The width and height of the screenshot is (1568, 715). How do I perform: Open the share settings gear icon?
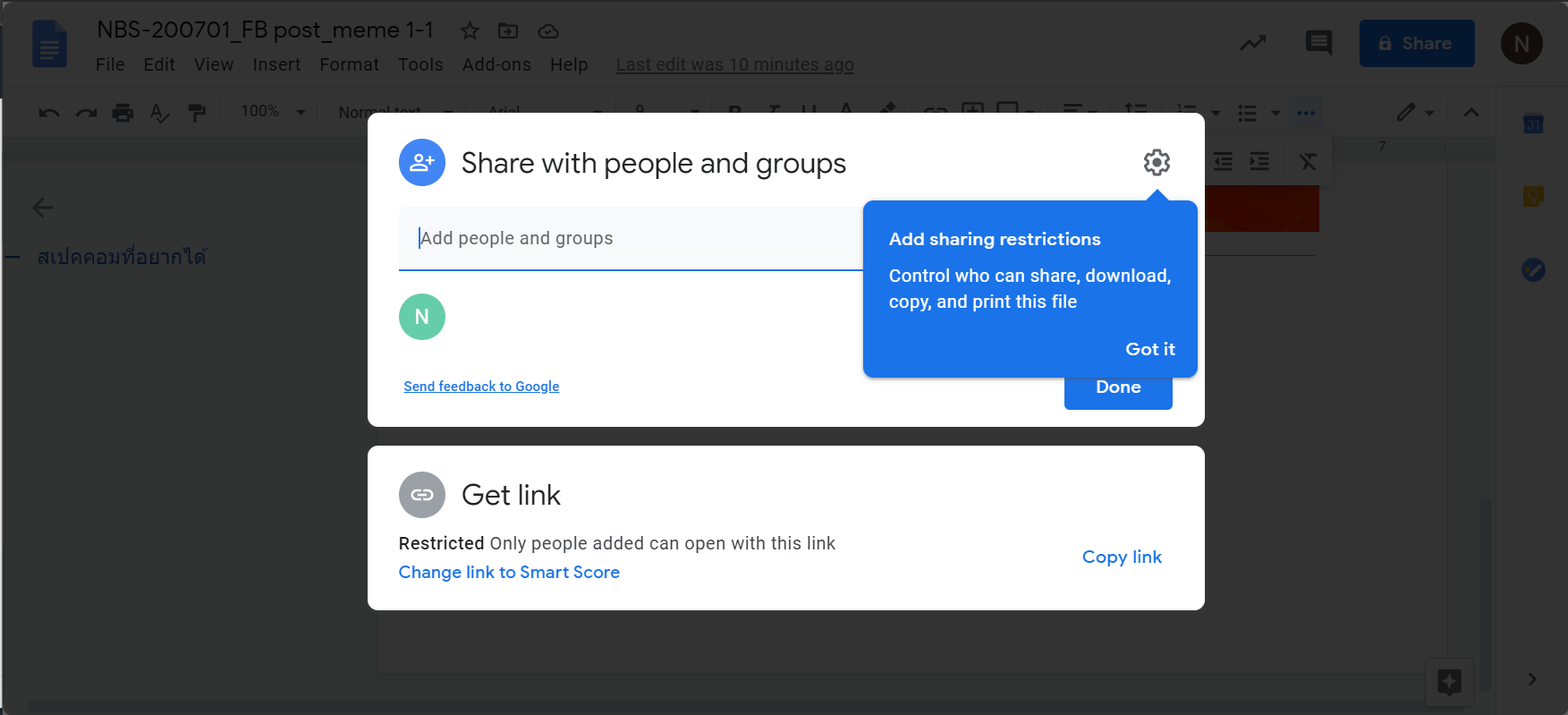point(1157,162)
